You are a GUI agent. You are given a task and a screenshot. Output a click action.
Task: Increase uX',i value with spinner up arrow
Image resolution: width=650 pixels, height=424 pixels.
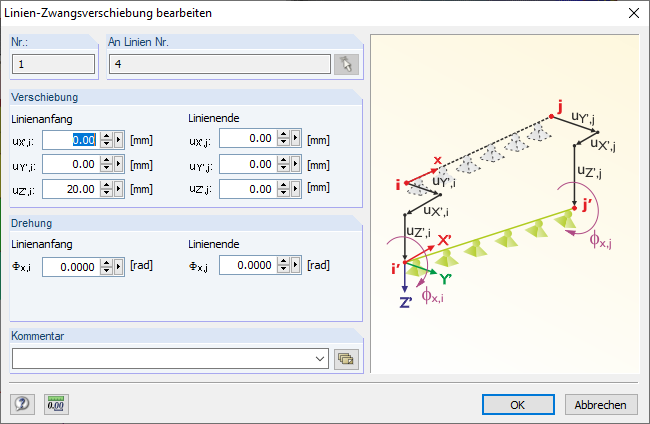(107, 136)
